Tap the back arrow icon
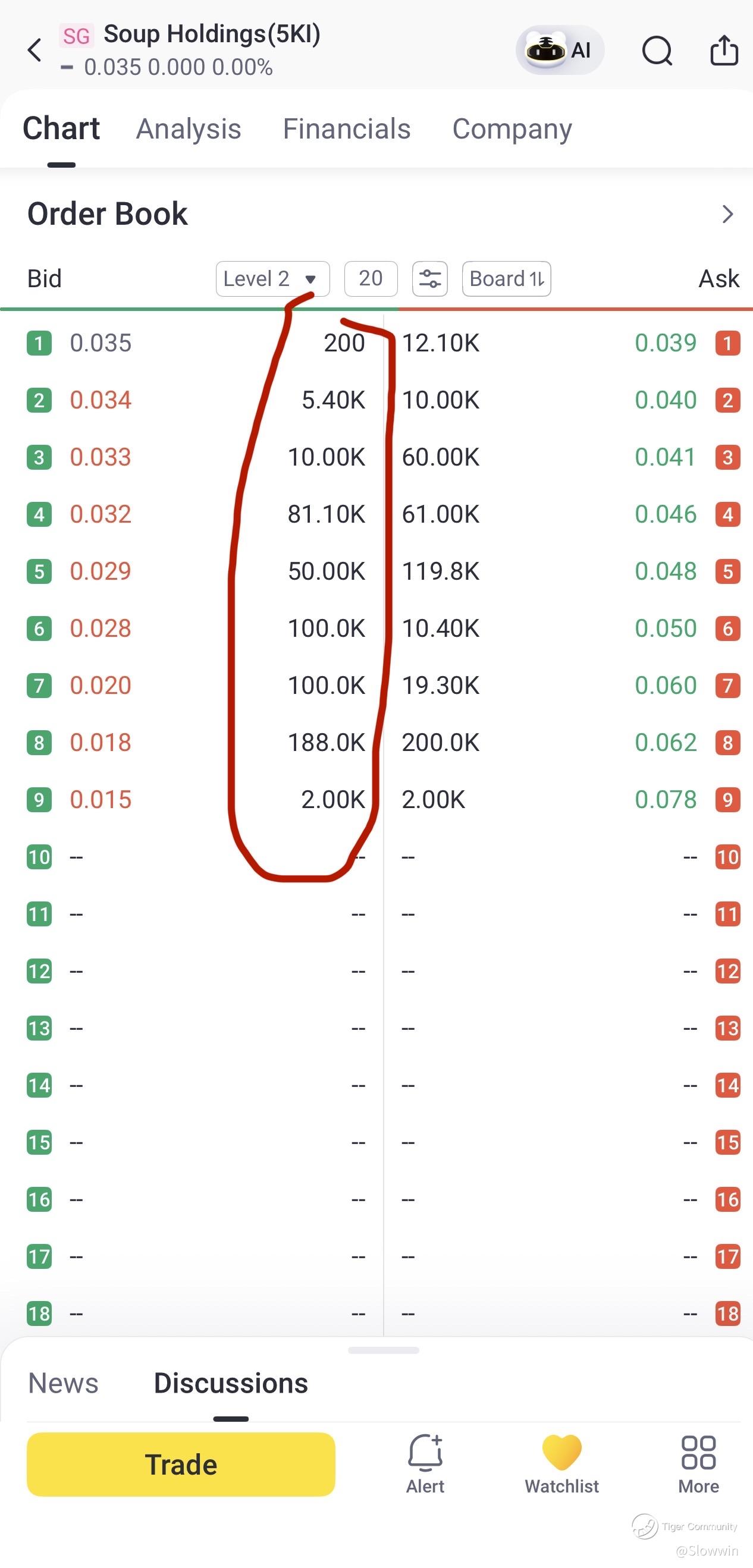Viewport: 753px width, 1568px height. click(x=34, y=50)
